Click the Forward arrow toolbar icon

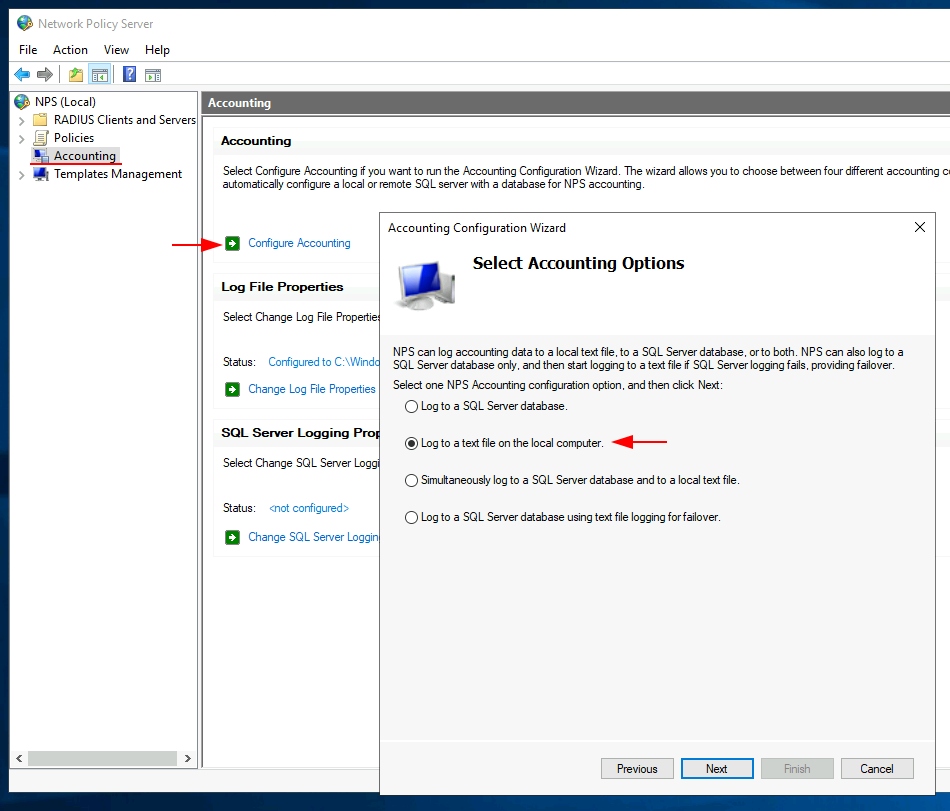click(x=45, y=74)
